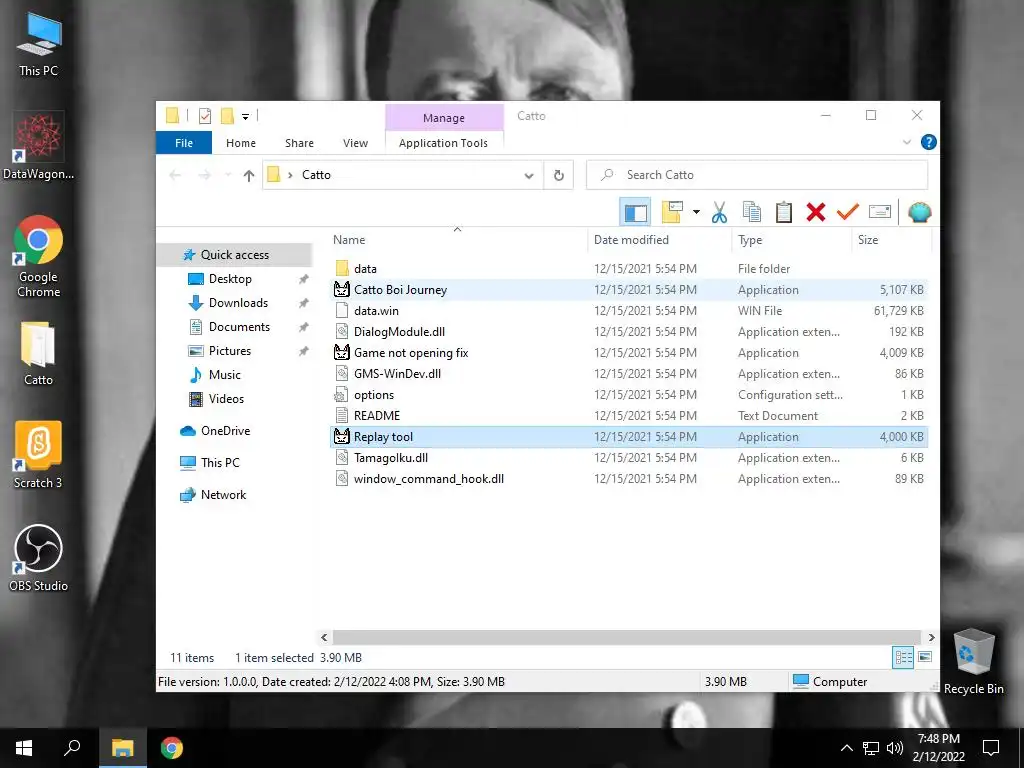Select Network in navigation pane

pyautogui.click(x=223, y=495)
